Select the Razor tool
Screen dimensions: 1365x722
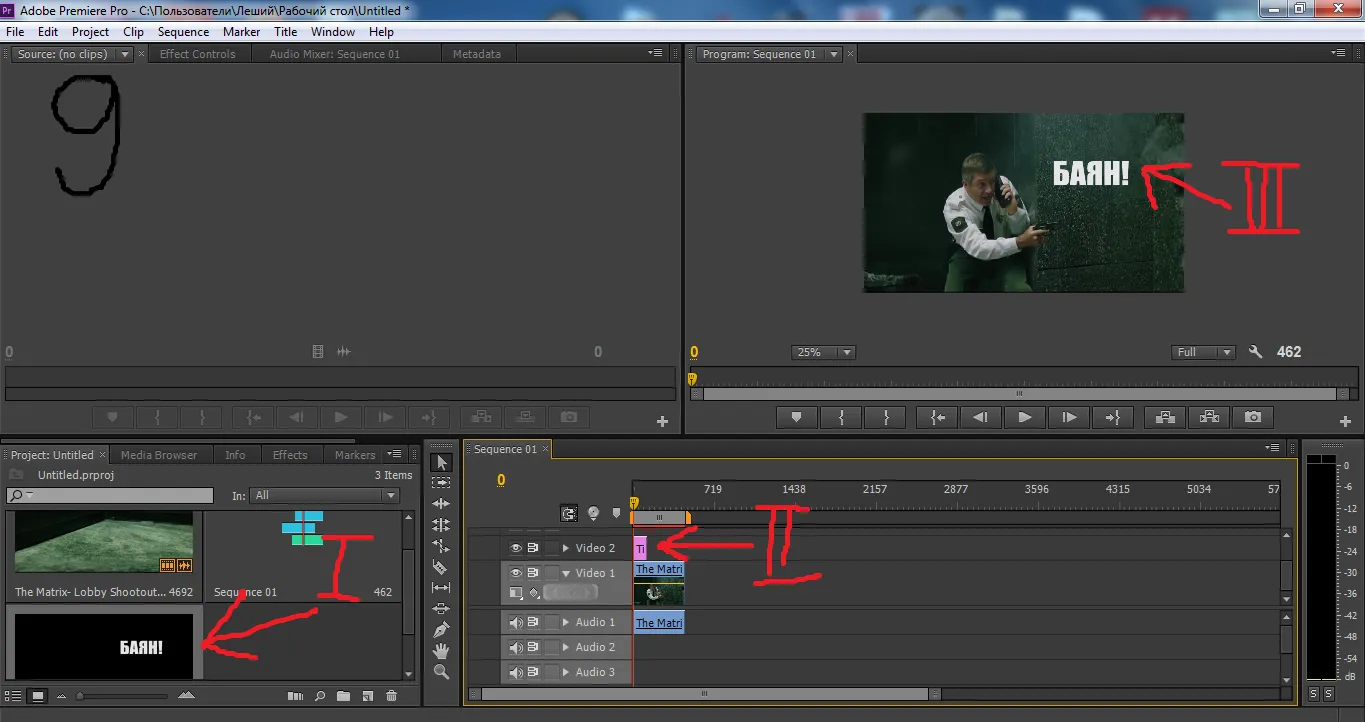tap(442, 567)
